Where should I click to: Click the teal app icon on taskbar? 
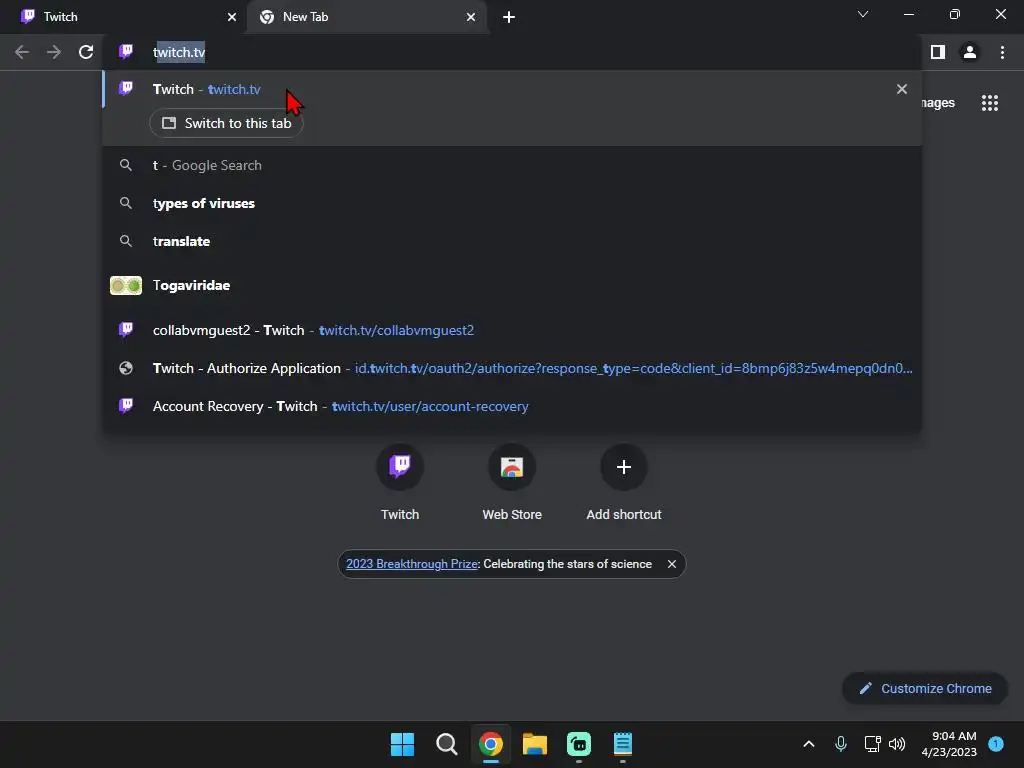(x=579, y=744)
